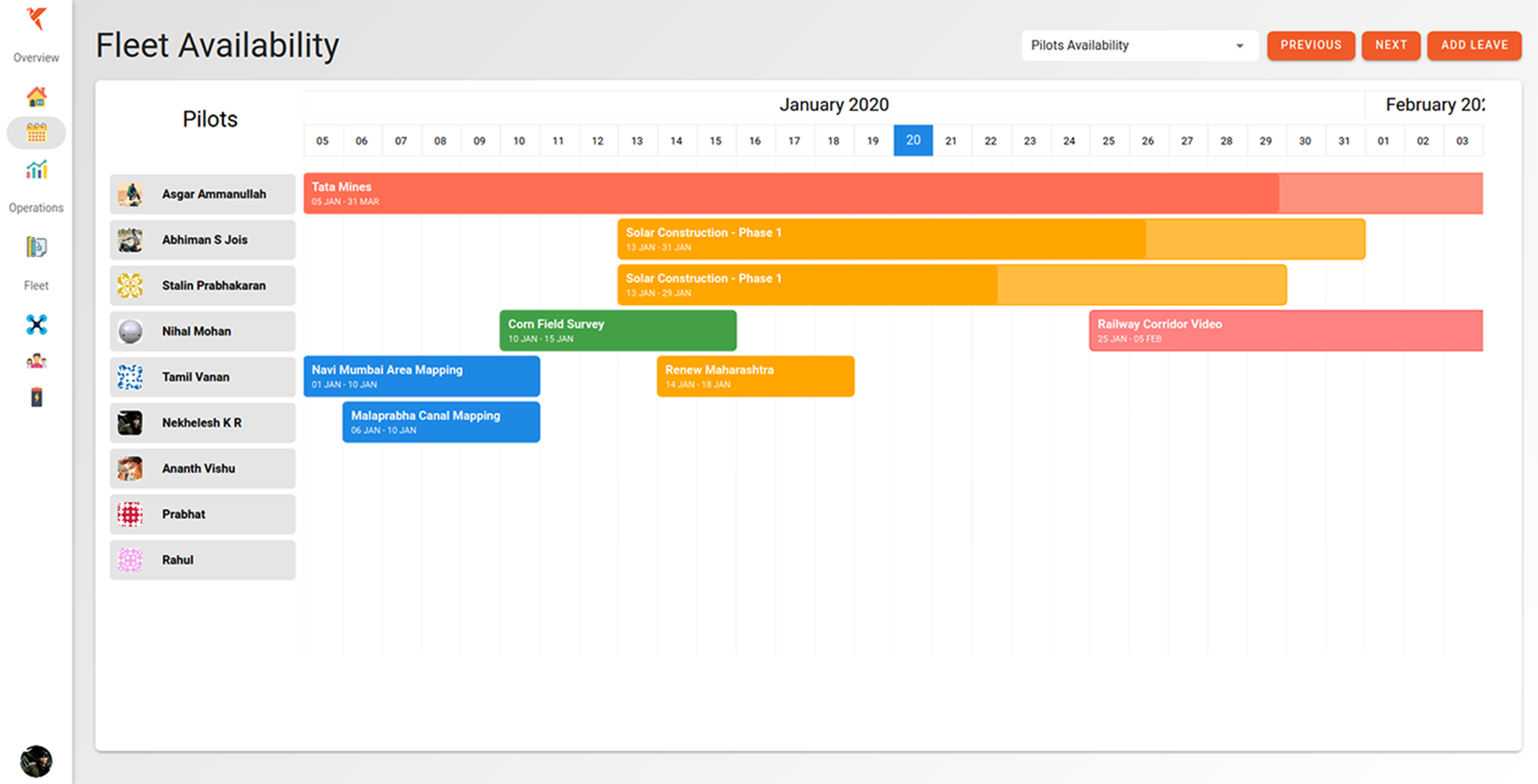Click the battery icon in sidebar
This screenshot has width=1538, height=784.
[37, 397]
